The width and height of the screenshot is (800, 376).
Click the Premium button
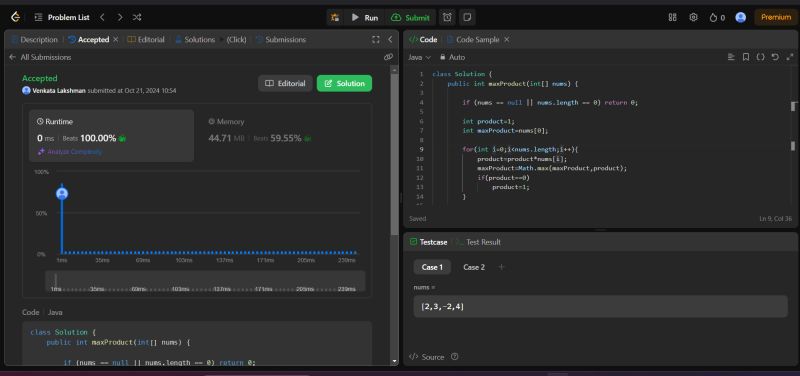coord(776,17)
